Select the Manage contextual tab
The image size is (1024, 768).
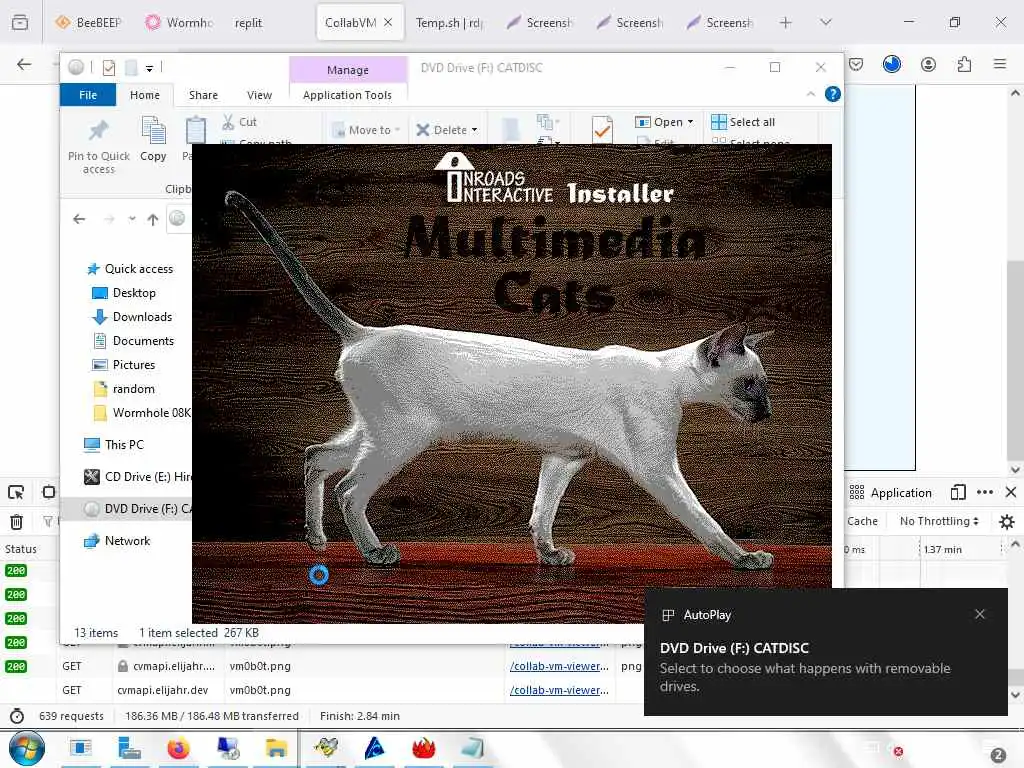347,69
